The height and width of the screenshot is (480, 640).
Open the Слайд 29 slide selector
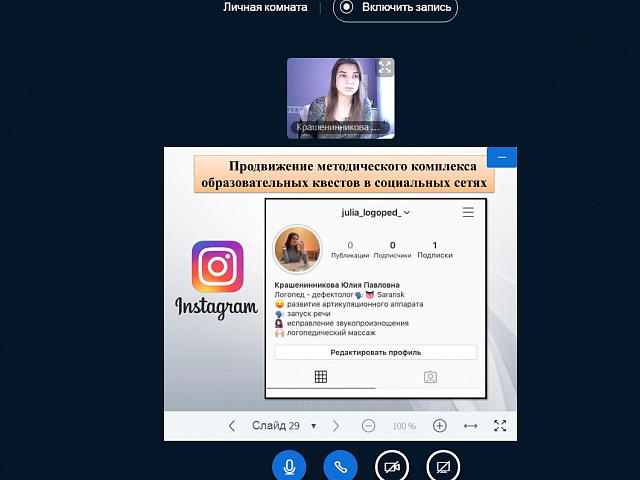pyautogui.click(x=284, y=426)
